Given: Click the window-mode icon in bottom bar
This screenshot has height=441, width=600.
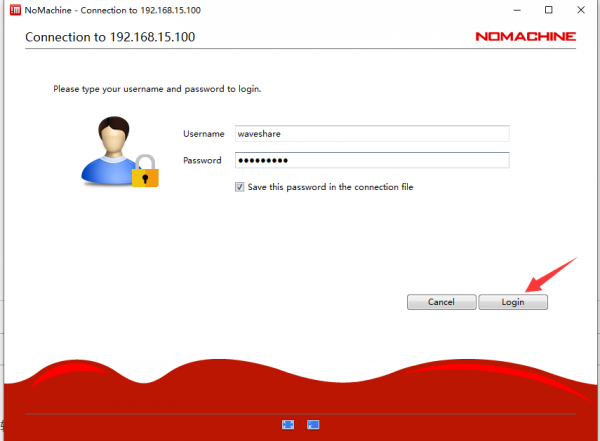Looking at the screenshot, I should coord(313,425).
